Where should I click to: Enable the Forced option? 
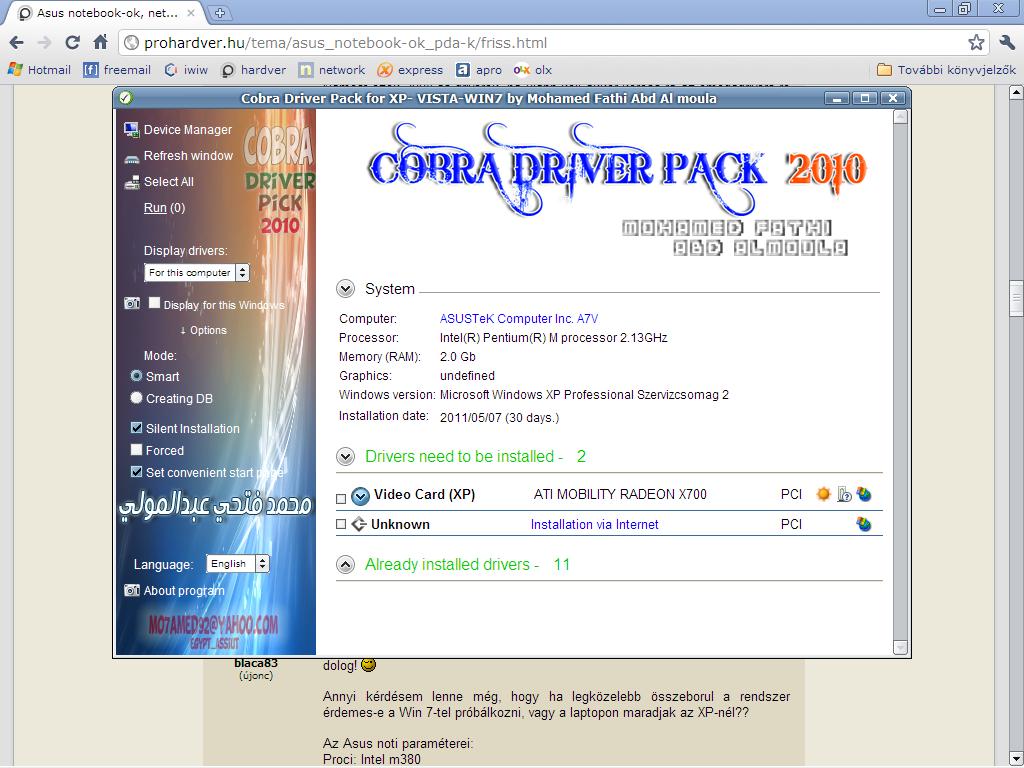click(136, 450)
